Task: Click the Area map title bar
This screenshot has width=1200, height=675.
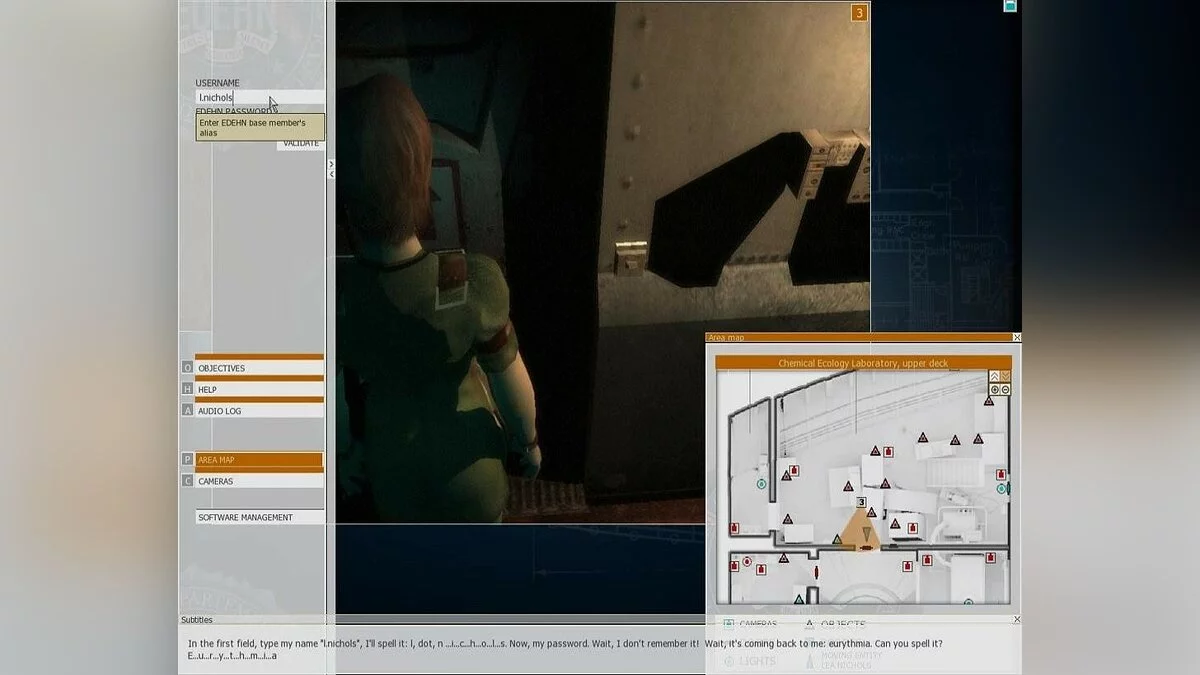Action: [x=858, y=338]
